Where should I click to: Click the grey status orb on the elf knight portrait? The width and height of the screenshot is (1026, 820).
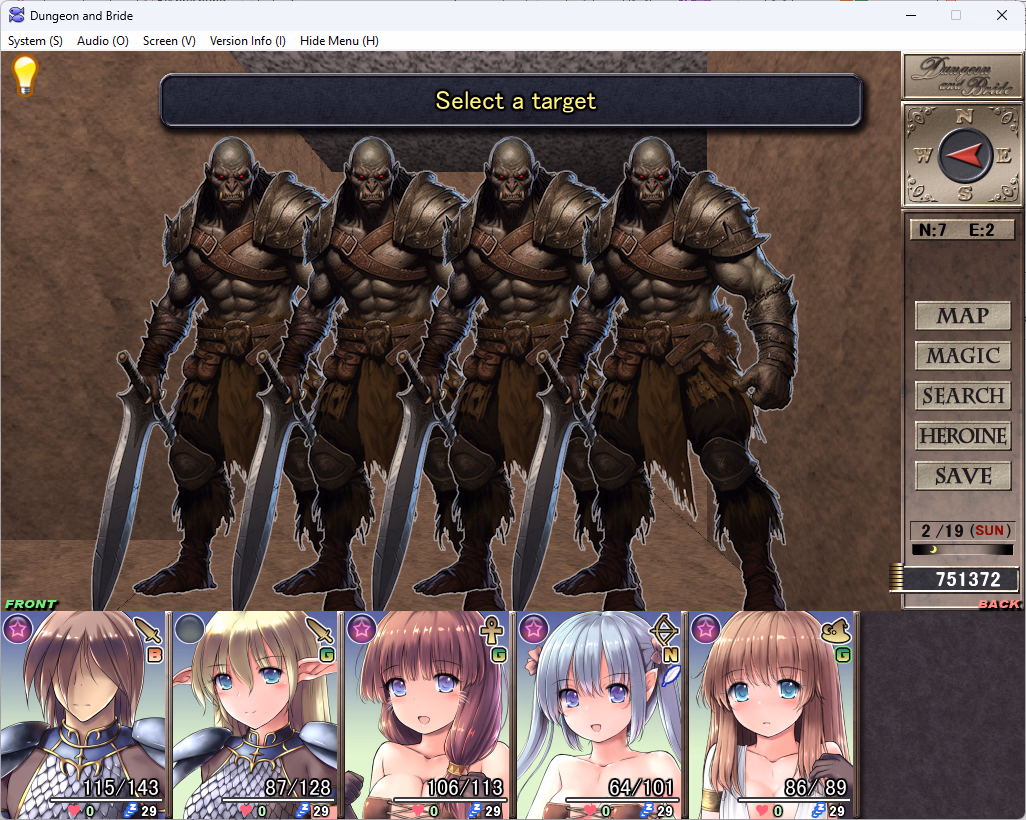[189, 628]
